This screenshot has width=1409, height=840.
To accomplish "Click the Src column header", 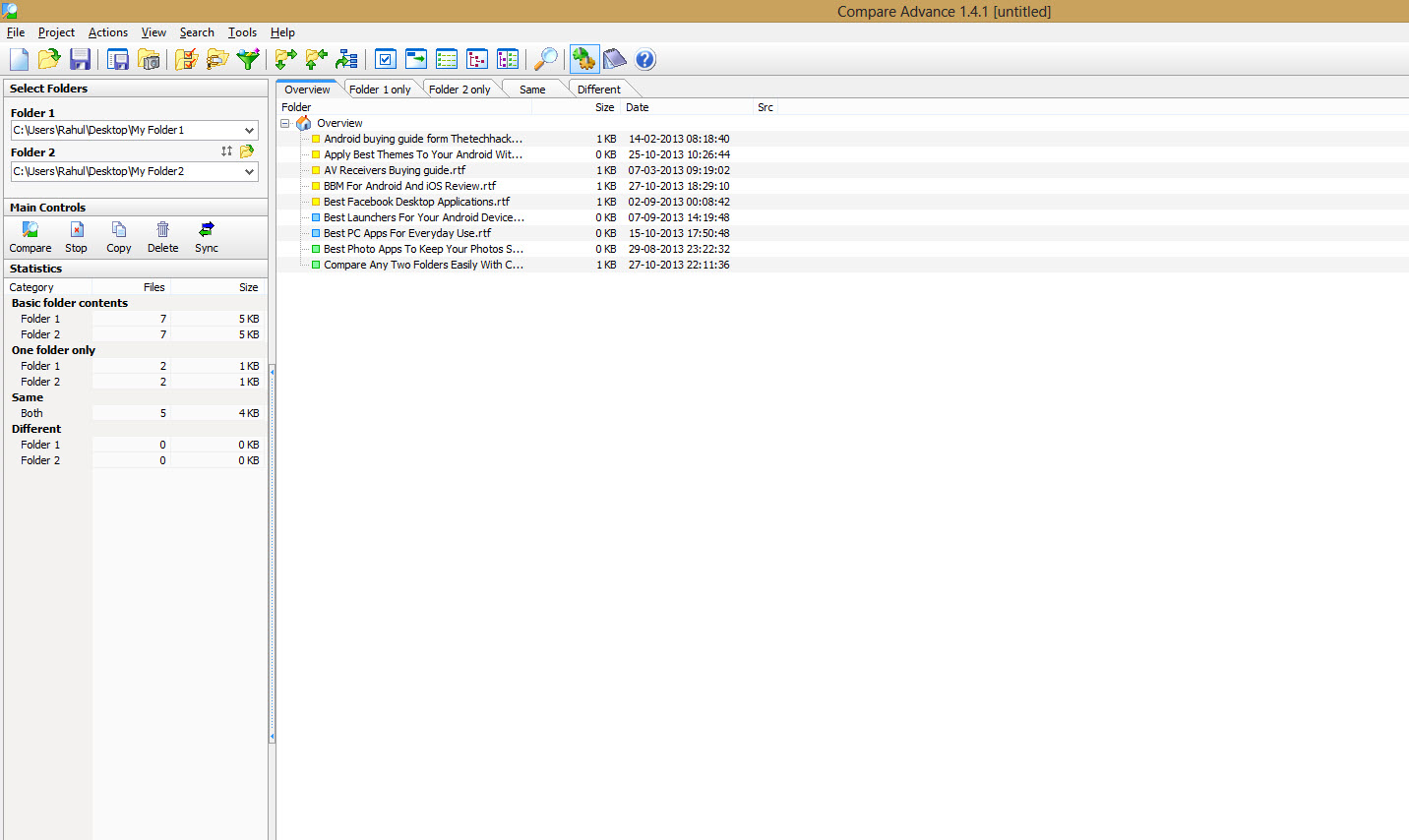I will pyautogui.click(x=766, y=107).
